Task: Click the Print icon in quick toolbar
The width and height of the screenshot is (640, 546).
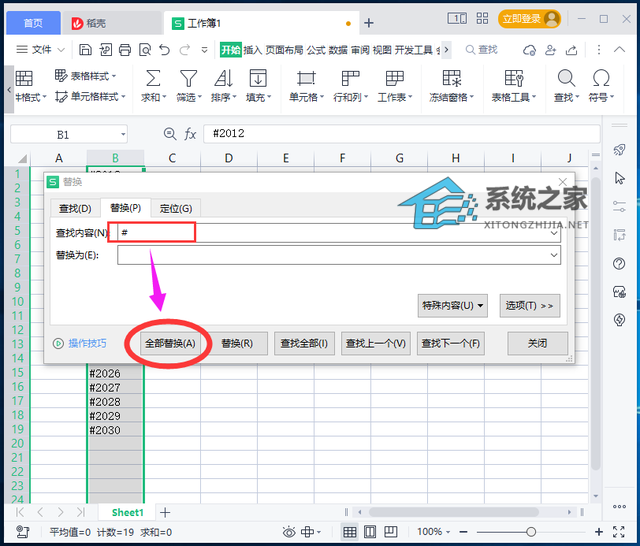Action: click(125, 50)
